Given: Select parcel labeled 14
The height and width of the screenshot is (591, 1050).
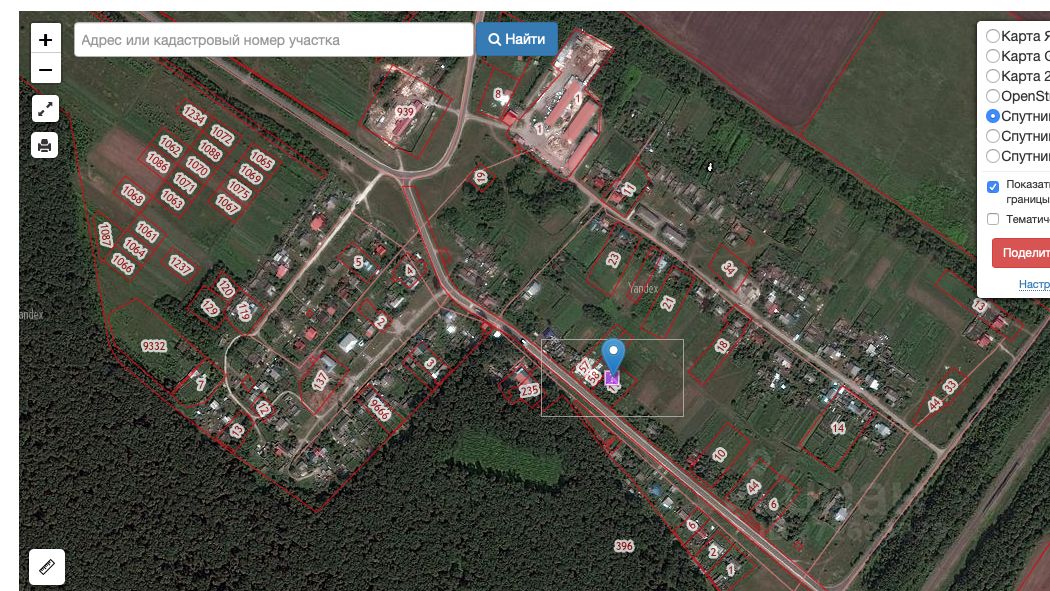Looking at the screenshot, I should (x=838, y=428).
